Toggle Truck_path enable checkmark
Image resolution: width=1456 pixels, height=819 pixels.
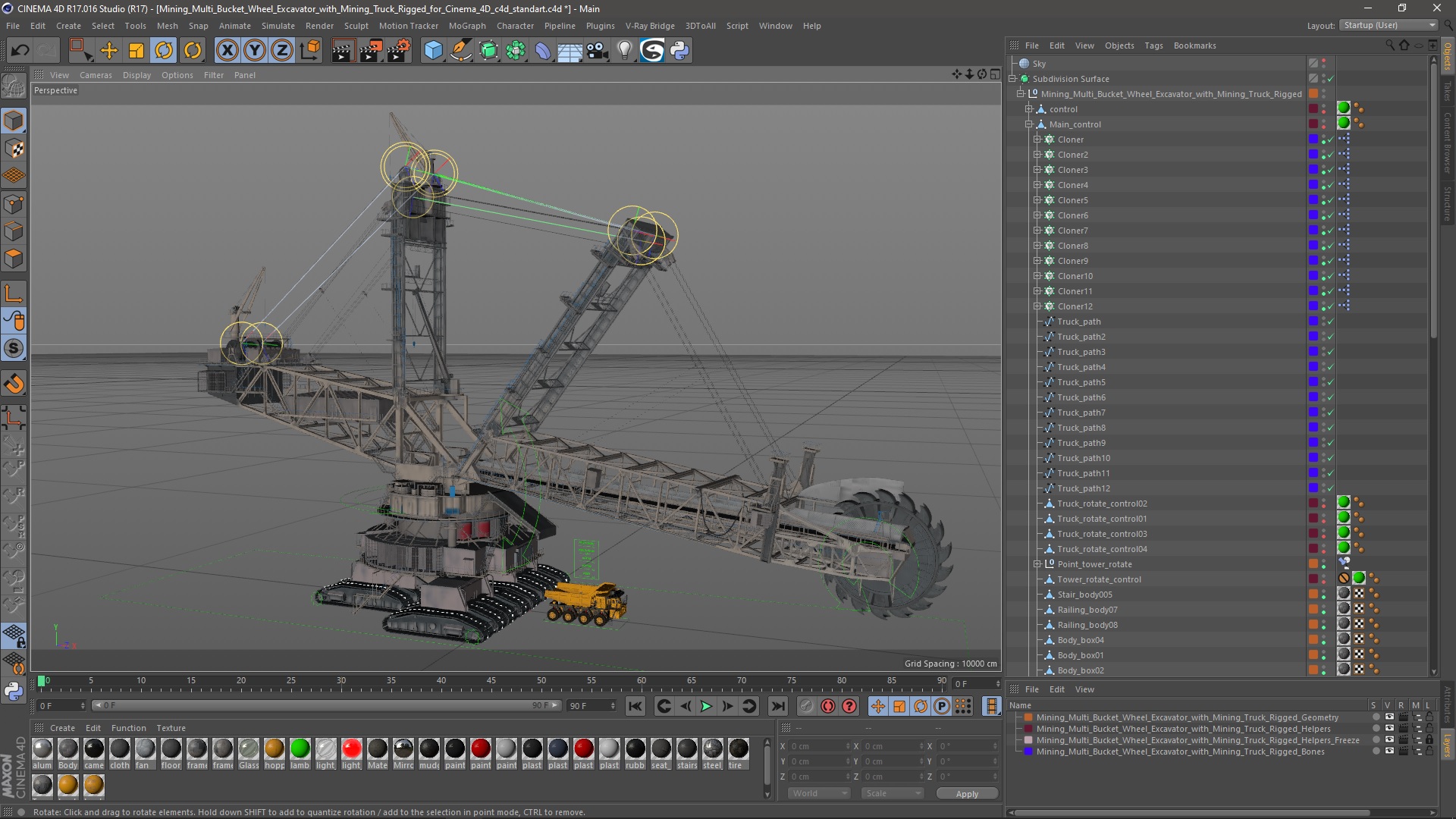[x=1331, y=322]
